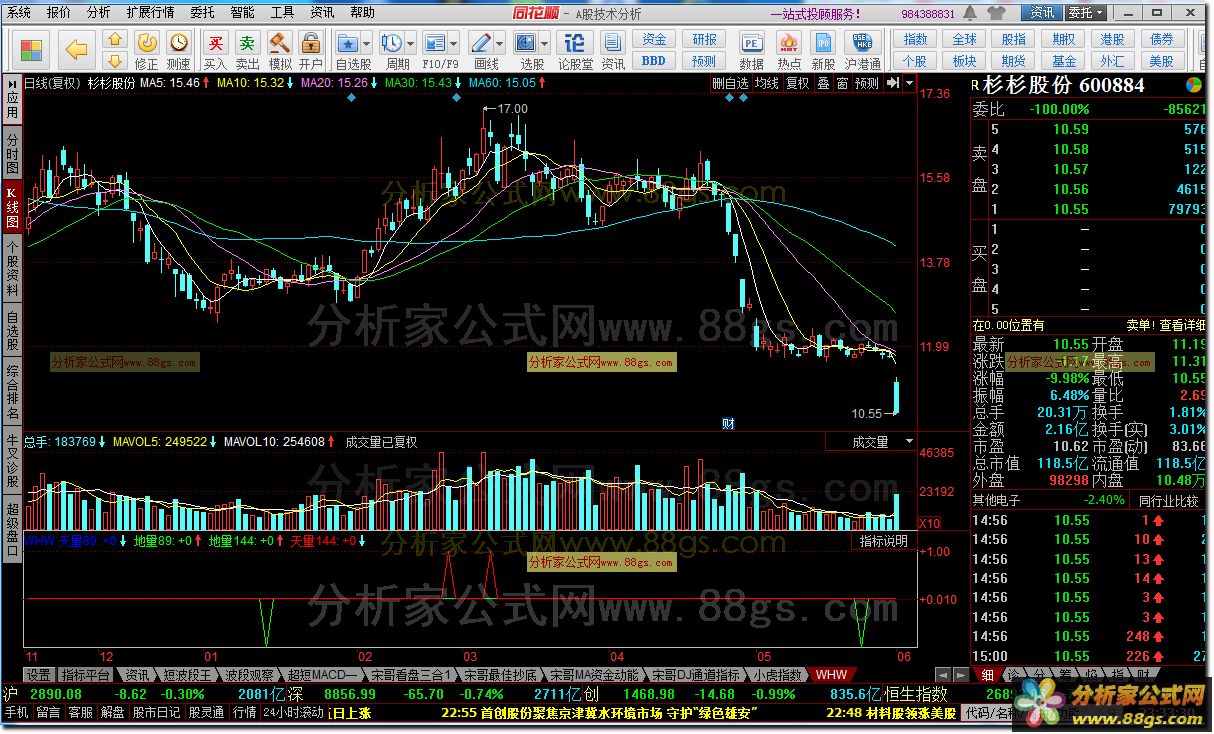Toggle 叠 overlay mode
Viewport: 1214px width, 734px height.
coord(823,84)
